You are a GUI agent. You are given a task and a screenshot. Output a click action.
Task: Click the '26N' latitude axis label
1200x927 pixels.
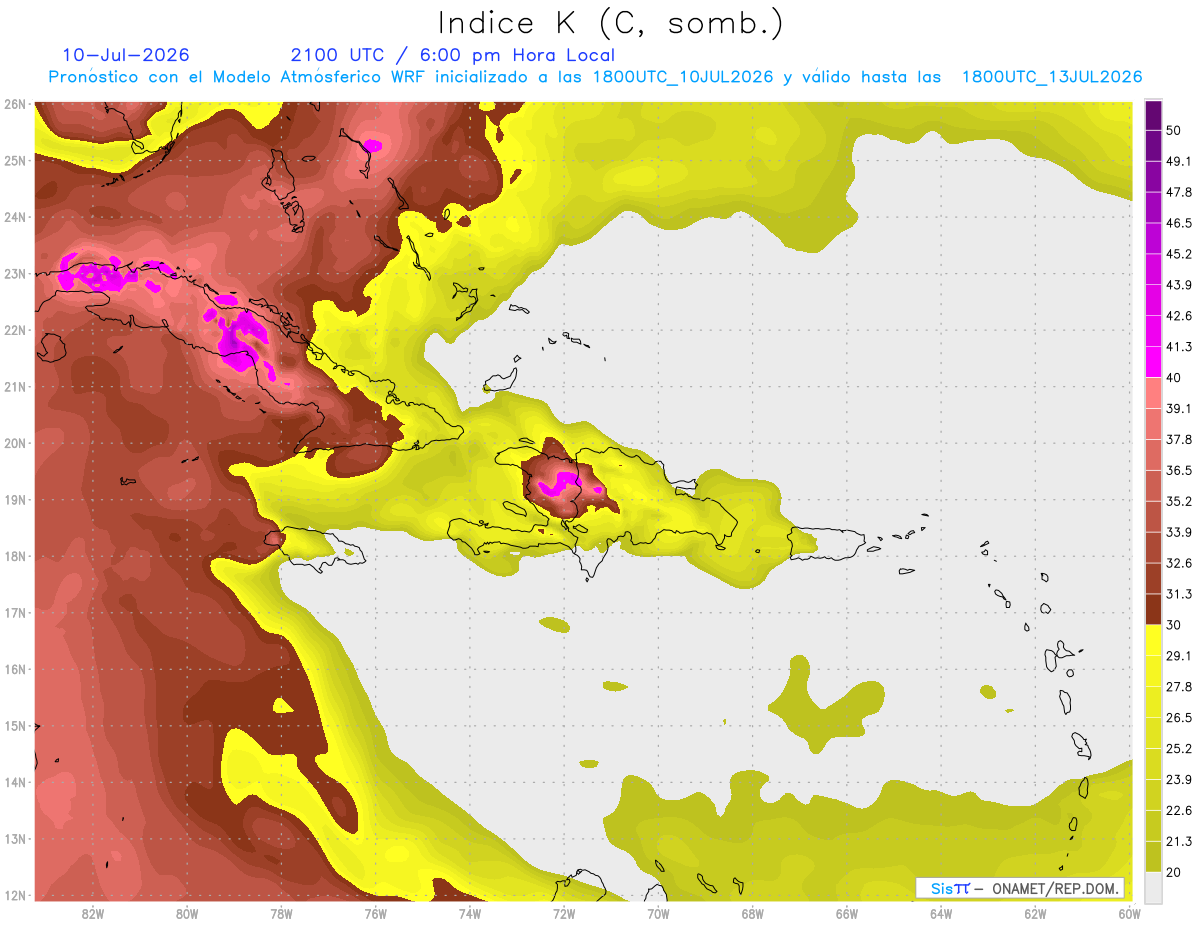(x=15, y=104)
